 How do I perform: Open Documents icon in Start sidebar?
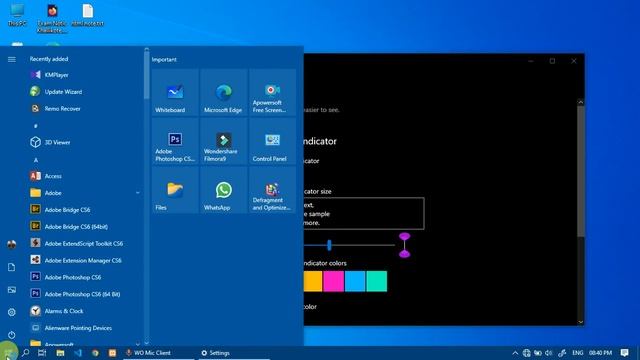[11, 267]
